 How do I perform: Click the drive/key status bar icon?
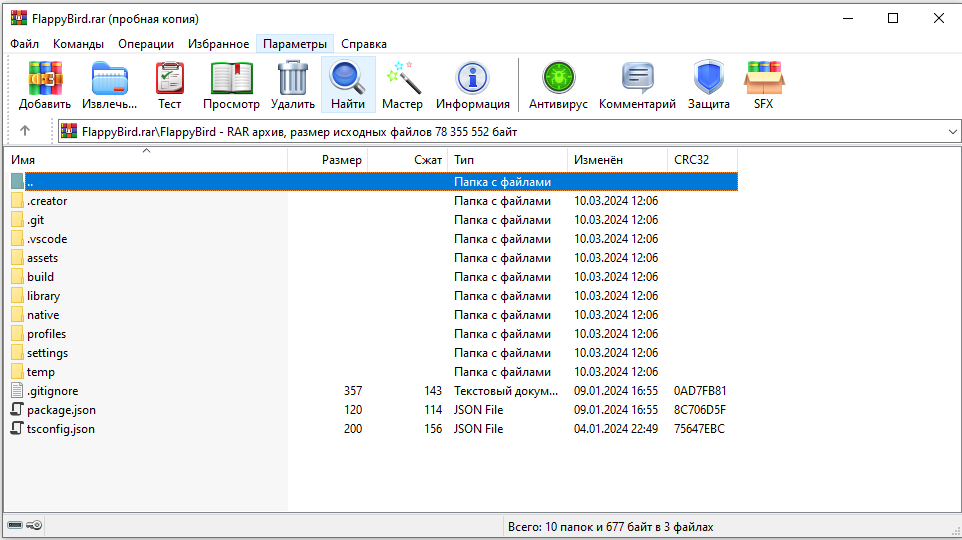pos(25,525)
